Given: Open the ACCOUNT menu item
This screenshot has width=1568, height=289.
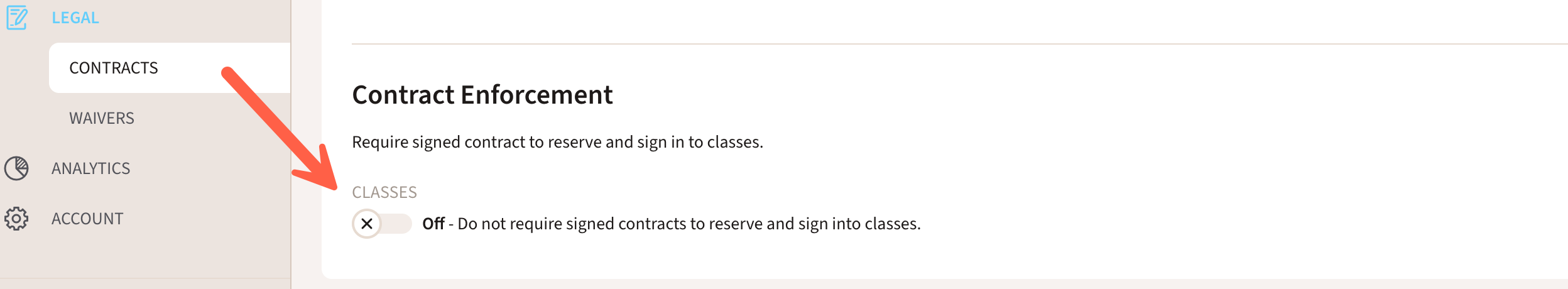Looking at the screenshot, I should click(87, 219).
